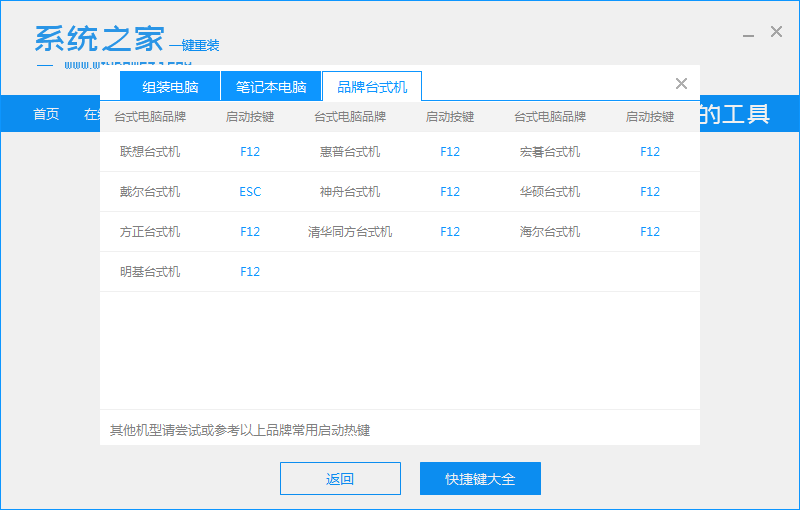
Task: Select the 品牌台式机 tab
Action: (372, 87)
